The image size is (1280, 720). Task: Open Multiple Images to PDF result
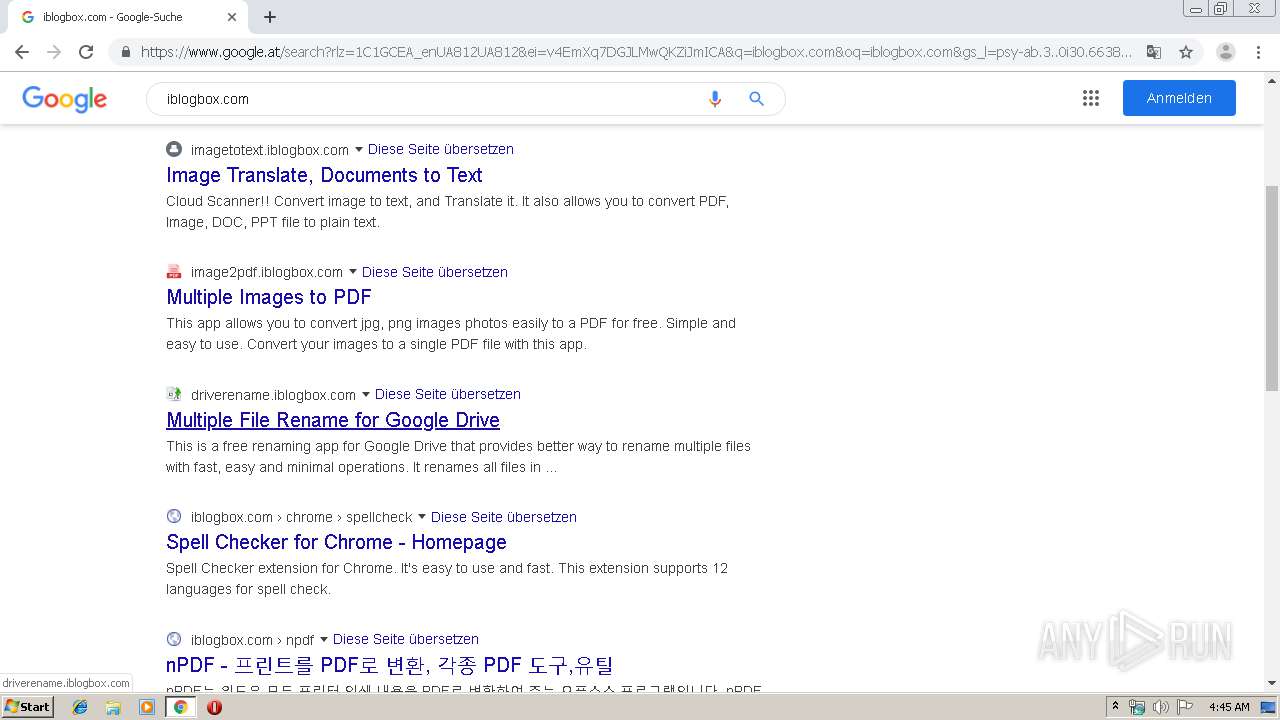269,297
